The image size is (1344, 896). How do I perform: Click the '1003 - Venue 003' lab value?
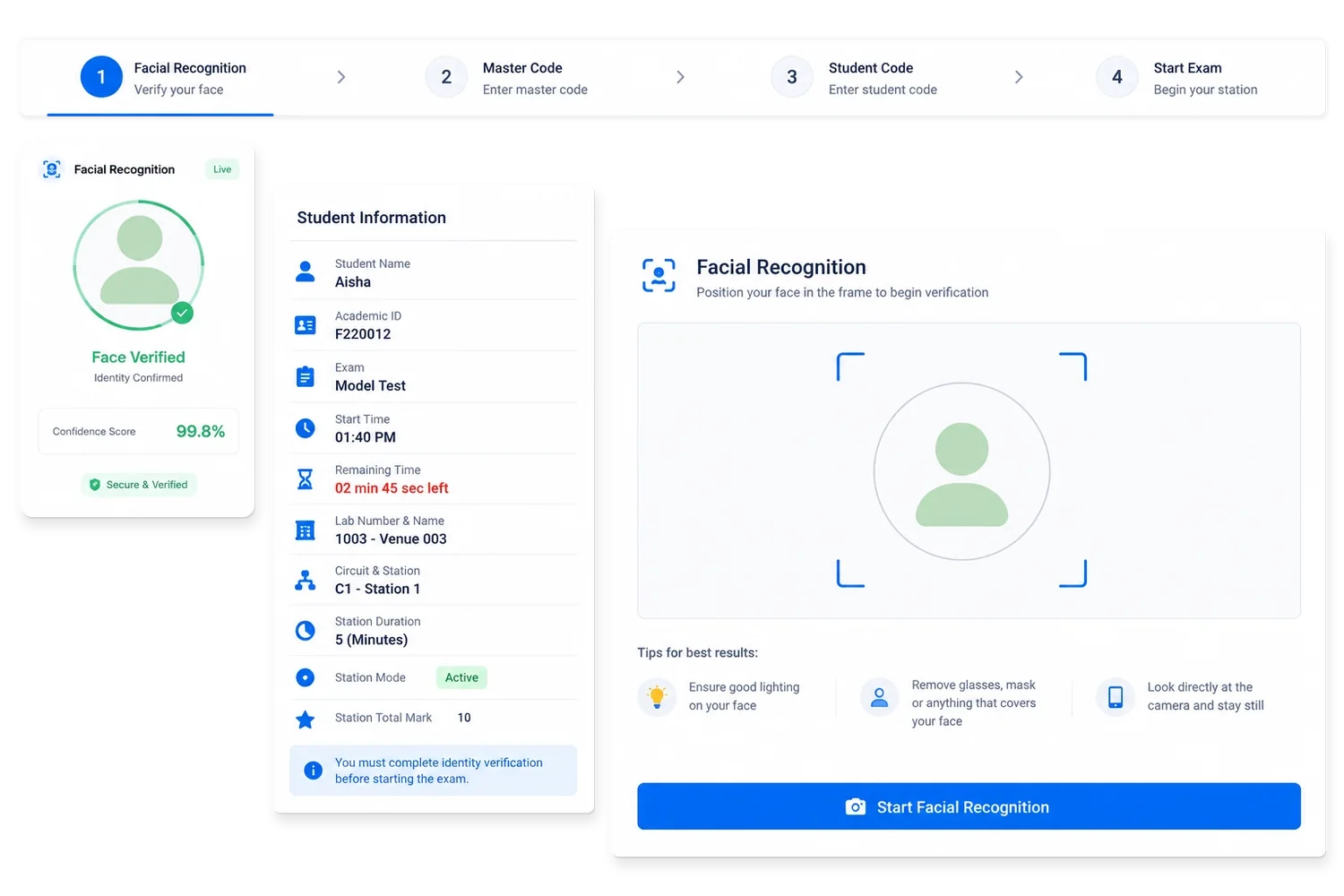tap(391, 538)
